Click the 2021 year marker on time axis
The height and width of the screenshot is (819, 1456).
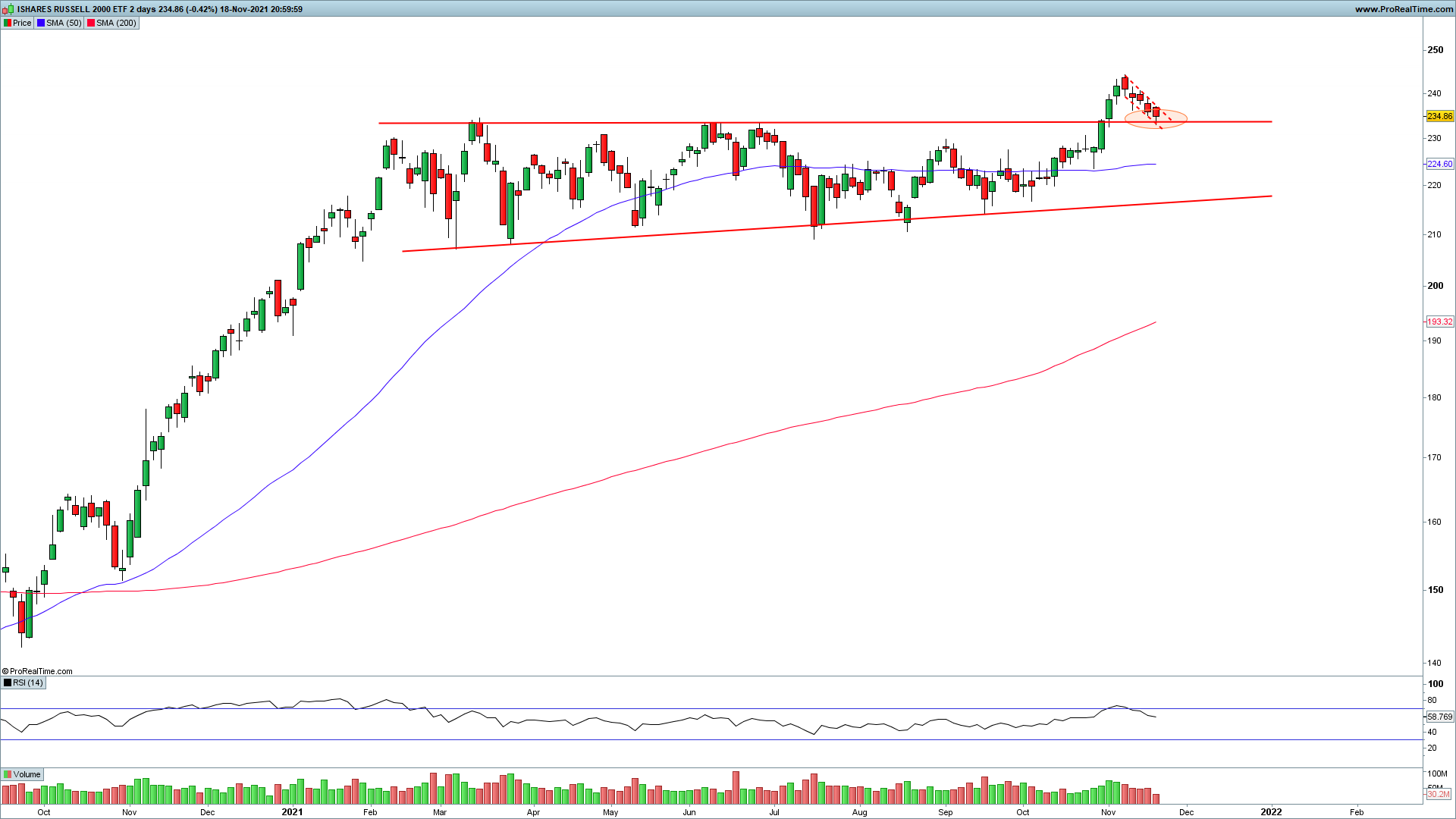[292, 811]
